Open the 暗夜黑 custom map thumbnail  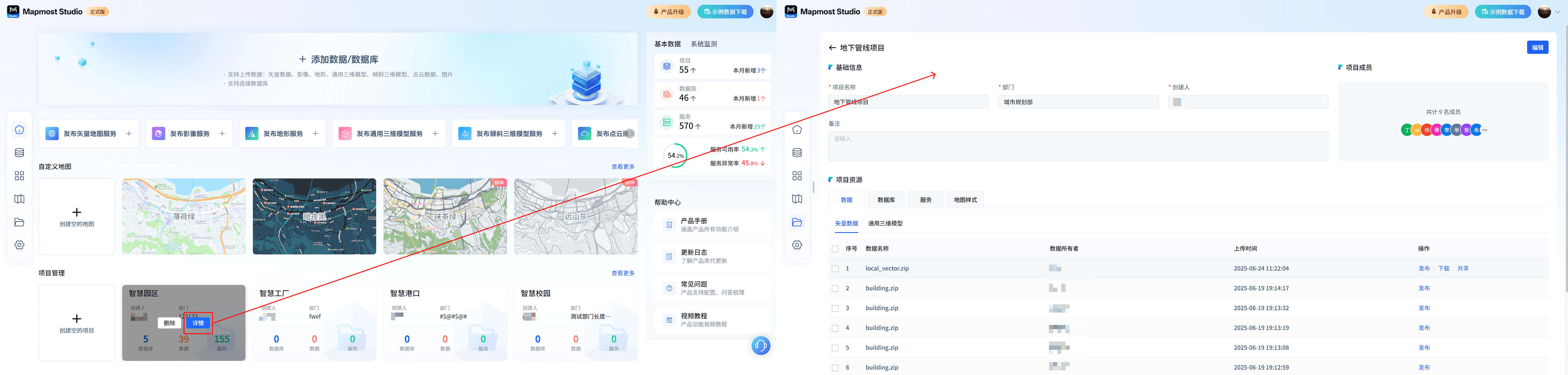[x=314, y=216]
